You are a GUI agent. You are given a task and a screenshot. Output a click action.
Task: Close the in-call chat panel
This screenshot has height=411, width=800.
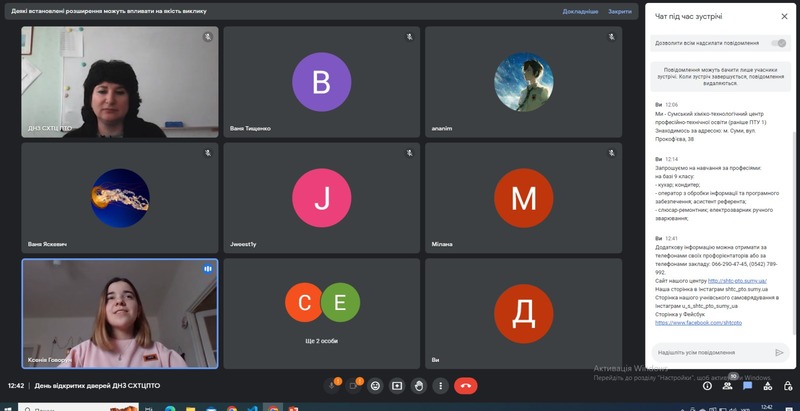(x=784, y=16)
